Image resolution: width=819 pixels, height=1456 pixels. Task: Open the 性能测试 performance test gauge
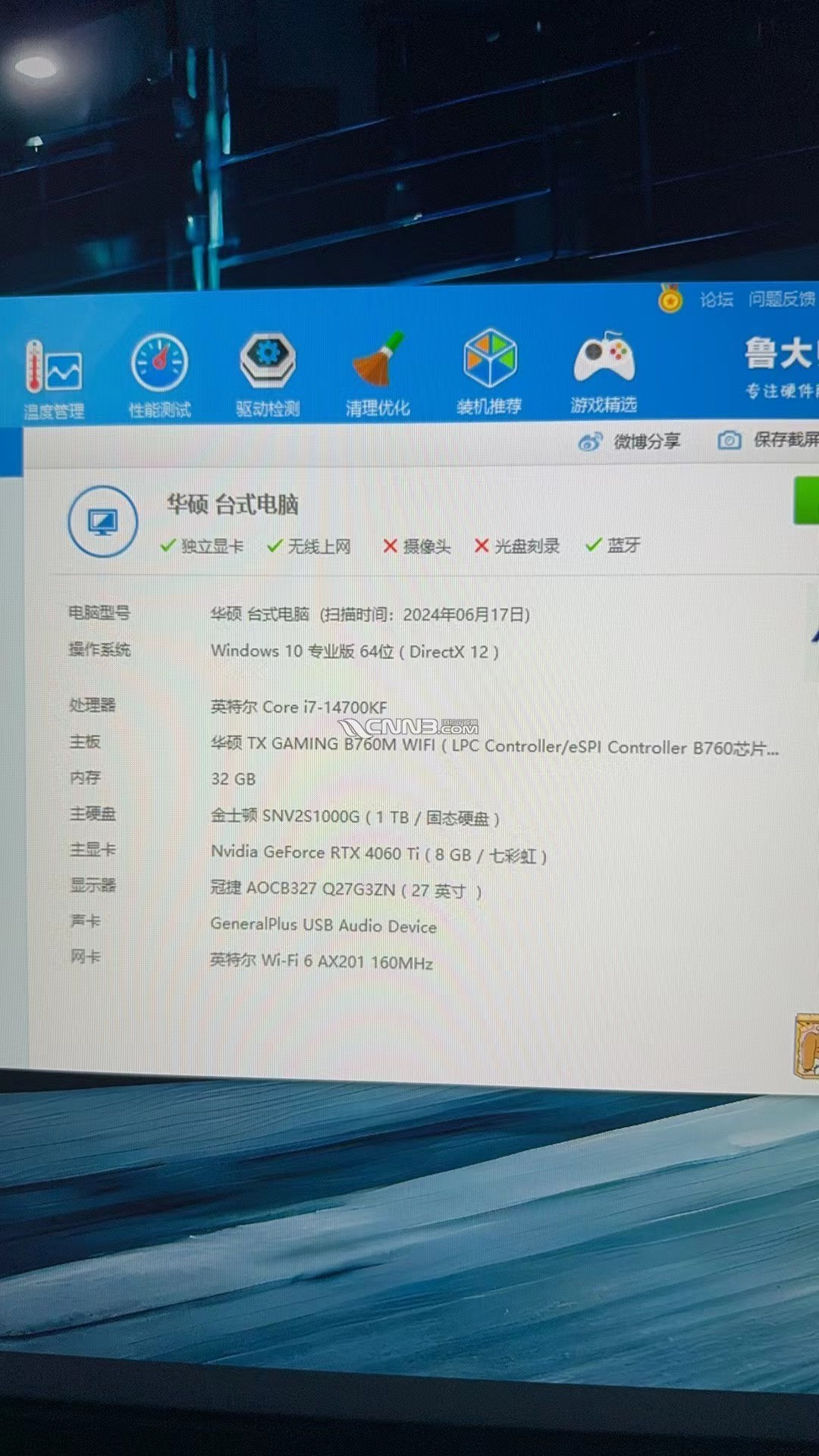pyautogui.click(x=159, y=376)
